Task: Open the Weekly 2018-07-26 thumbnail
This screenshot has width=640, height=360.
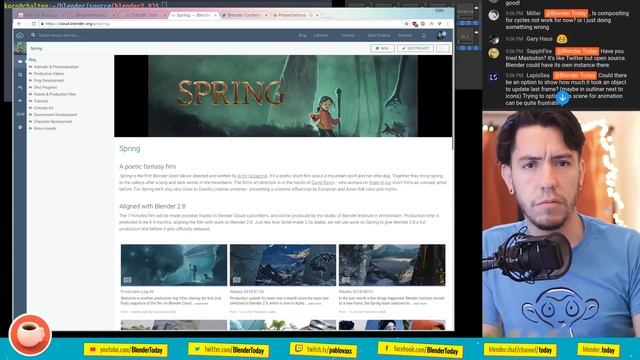Action: pyautogui.click(x=283, y=265)
